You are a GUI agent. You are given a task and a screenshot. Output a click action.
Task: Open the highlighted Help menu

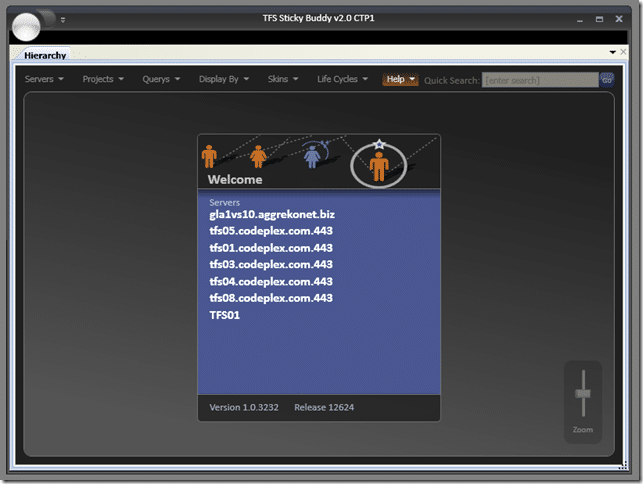coord(401,79)
